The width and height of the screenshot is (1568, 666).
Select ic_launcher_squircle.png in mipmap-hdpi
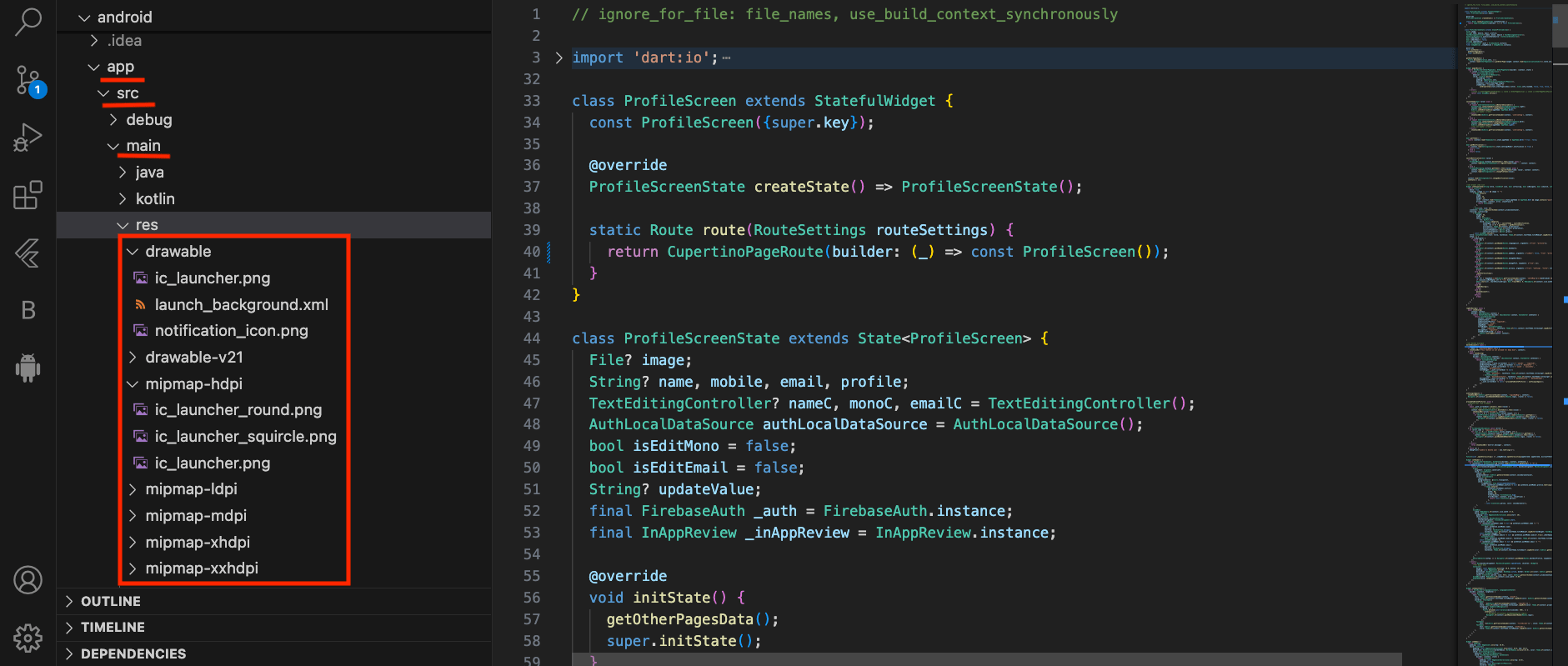[x=245, y=437]
